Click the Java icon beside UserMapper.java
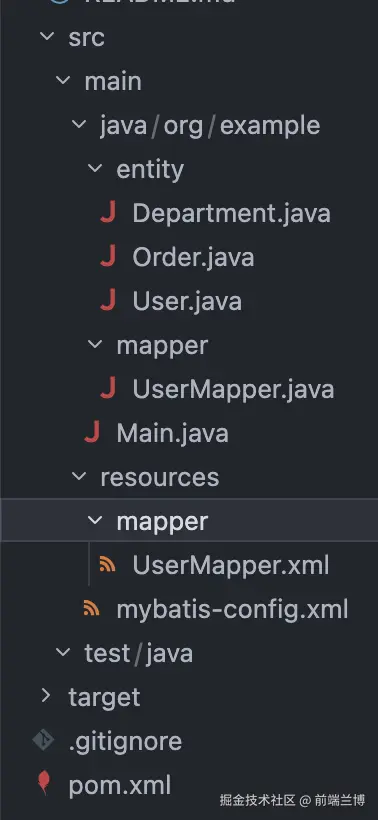This screenshot has height=820, width=378. (x=108, y=389)
